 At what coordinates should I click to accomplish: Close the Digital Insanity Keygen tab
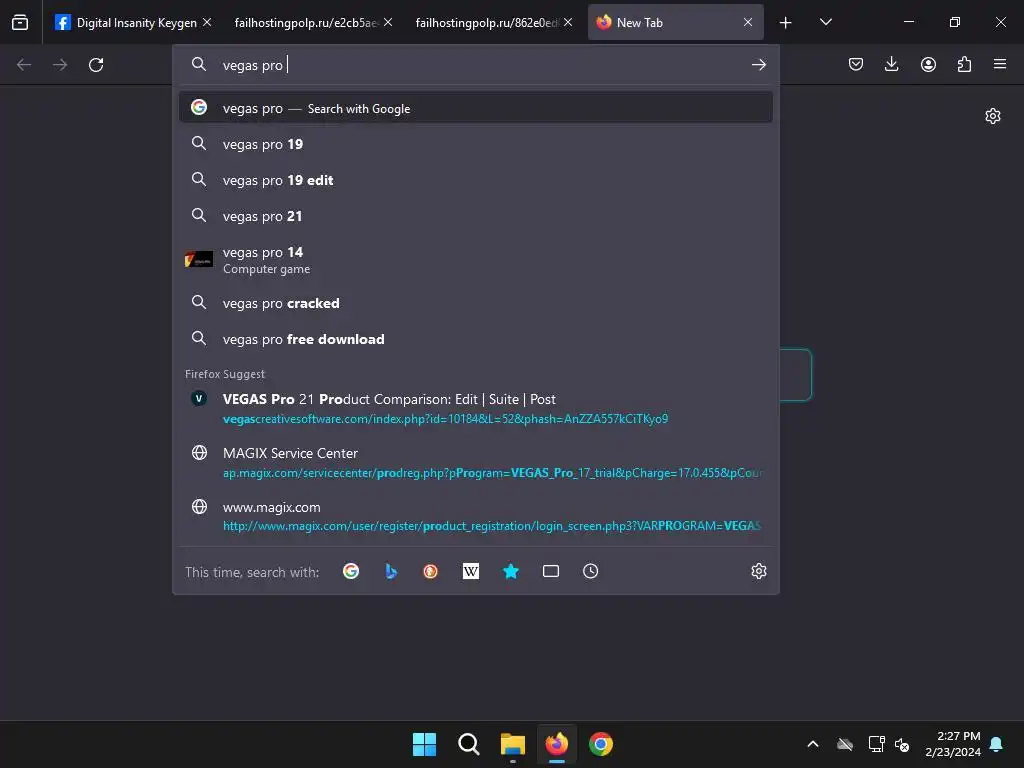tap(207, 22)
